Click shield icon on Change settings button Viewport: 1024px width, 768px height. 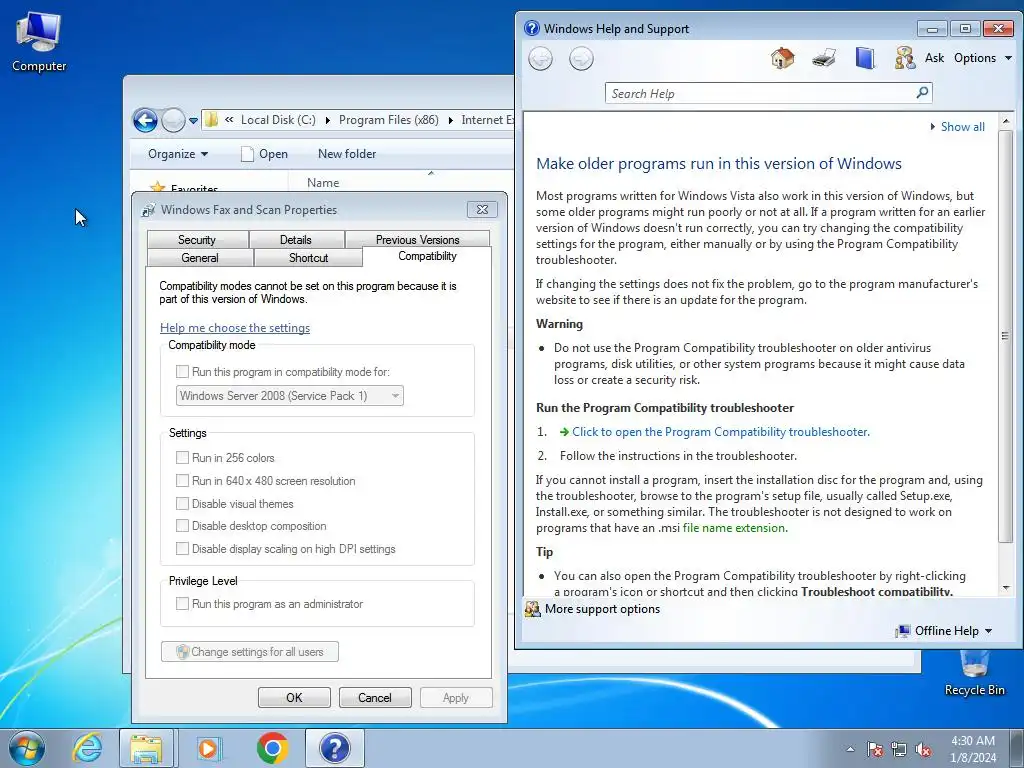tap(182, 651)
